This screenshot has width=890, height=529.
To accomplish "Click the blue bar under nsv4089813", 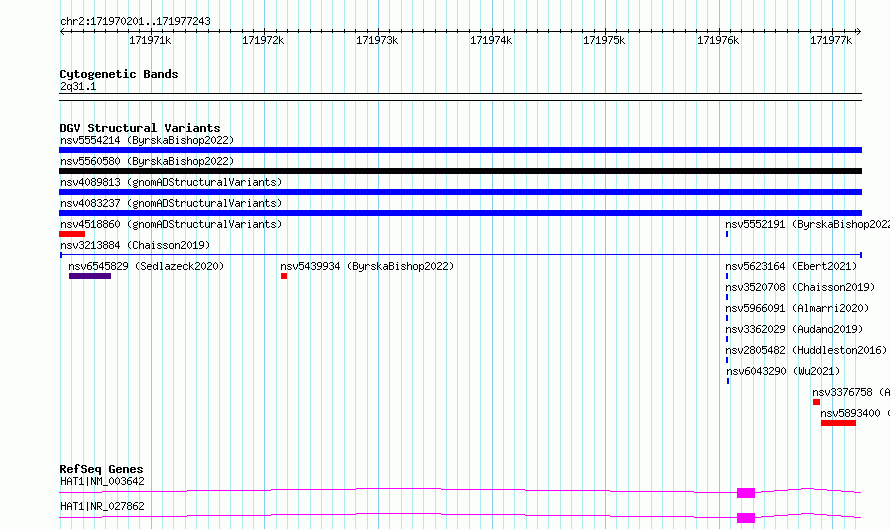I will coord(460,192).
